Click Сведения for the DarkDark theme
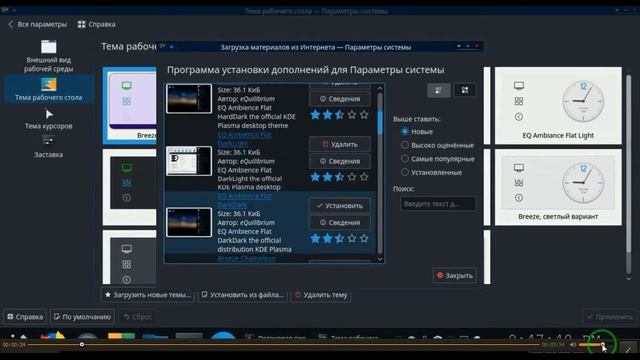The width and height of the screenshot is (640, 360). [x=340, y=222]
